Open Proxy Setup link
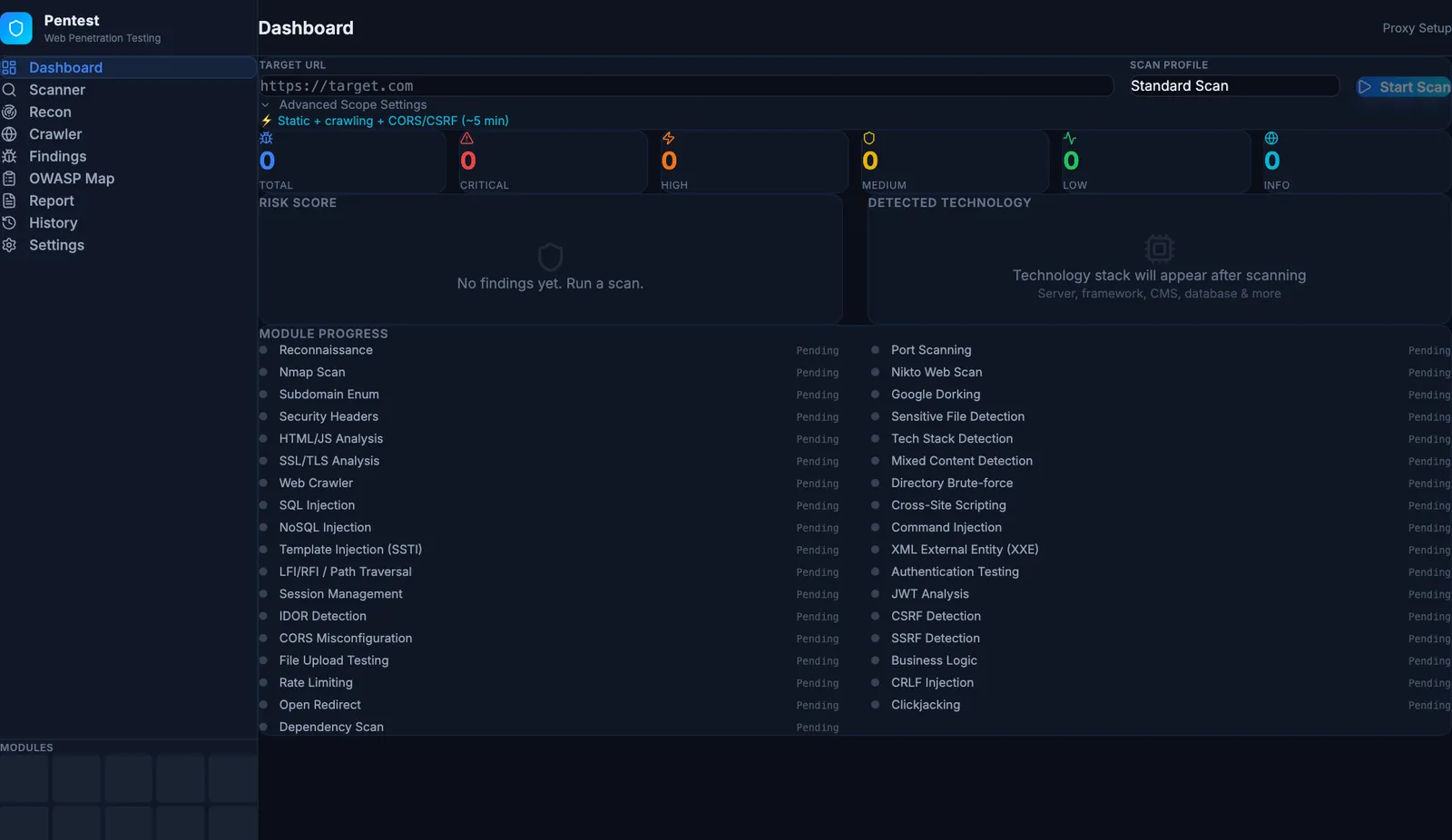 1417,28
